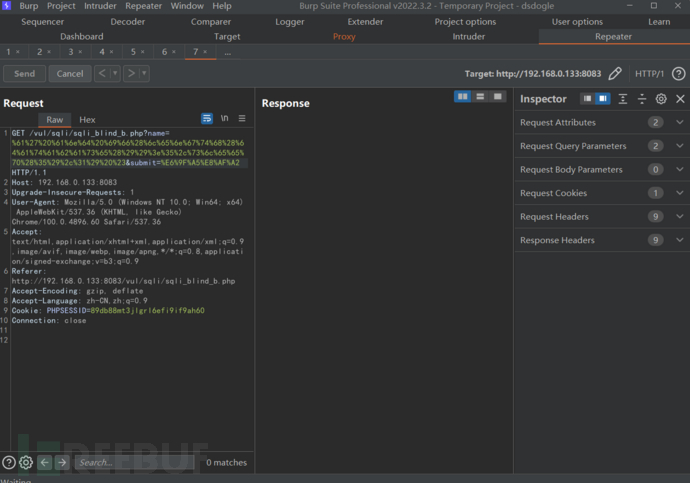The height and width of the screenshot is (483, 690).
Task: Send the request
Action: (25, 73)
